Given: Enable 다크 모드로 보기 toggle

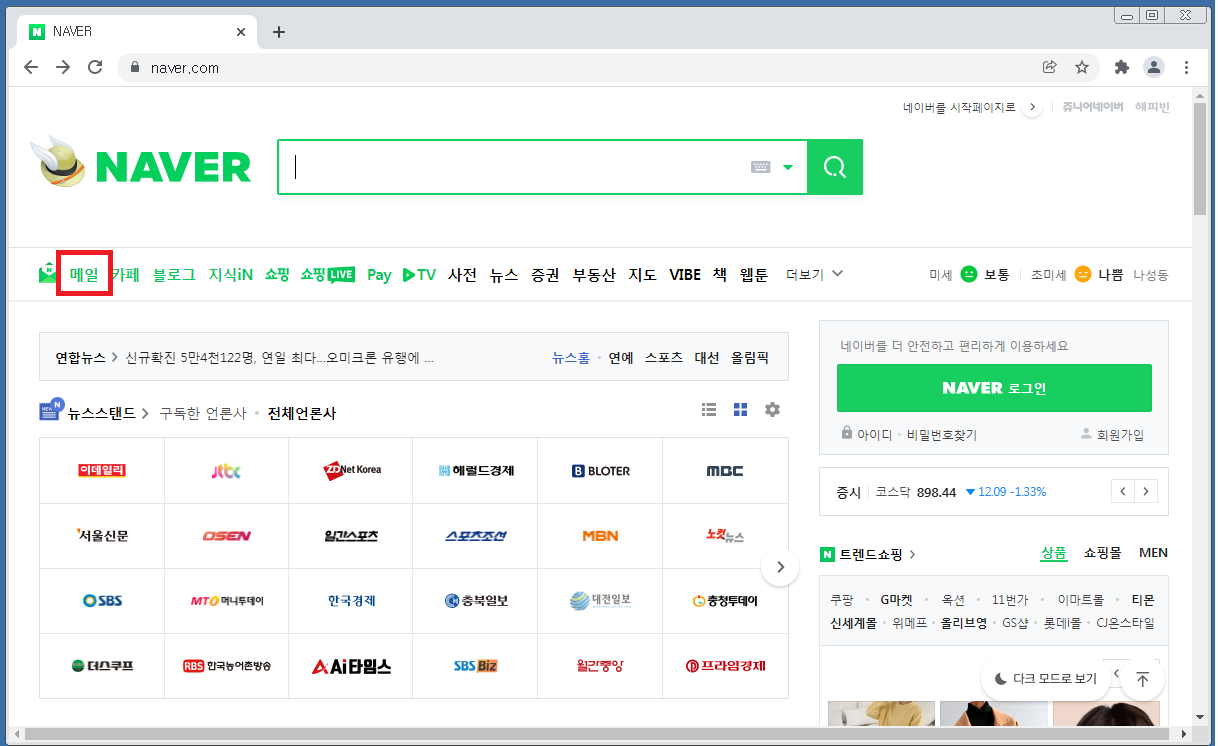Looking at the screenshot, I should 1046,679.
